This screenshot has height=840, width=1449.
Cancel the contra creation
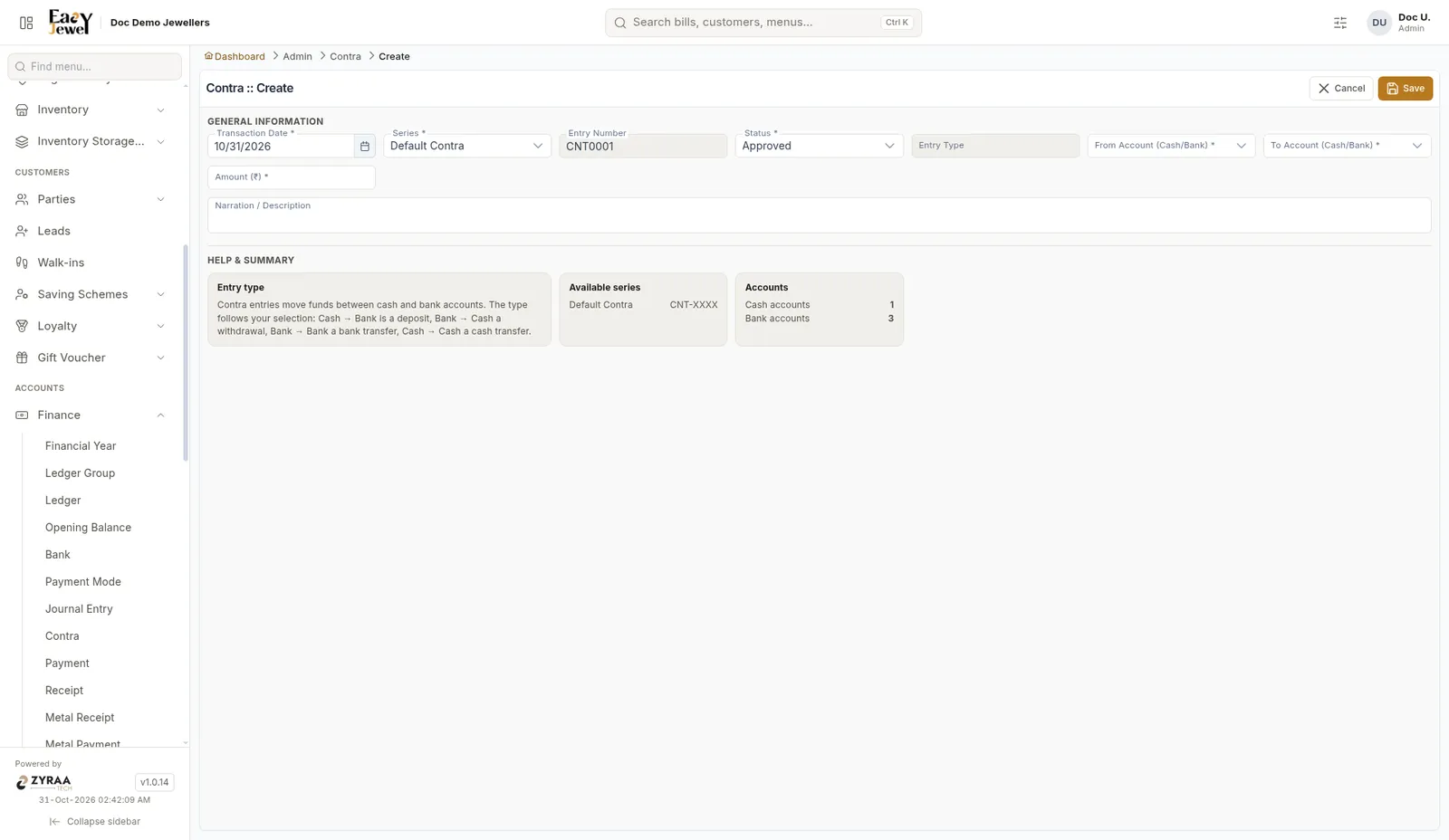tap(1341, 89)
